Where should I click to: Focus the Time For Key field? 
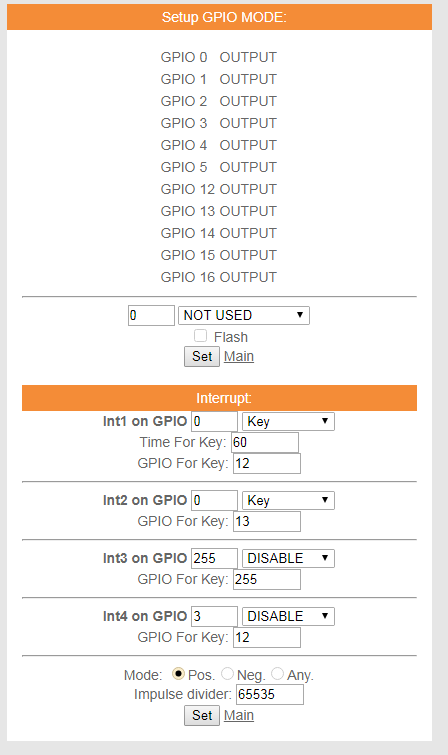click(265, 442)
